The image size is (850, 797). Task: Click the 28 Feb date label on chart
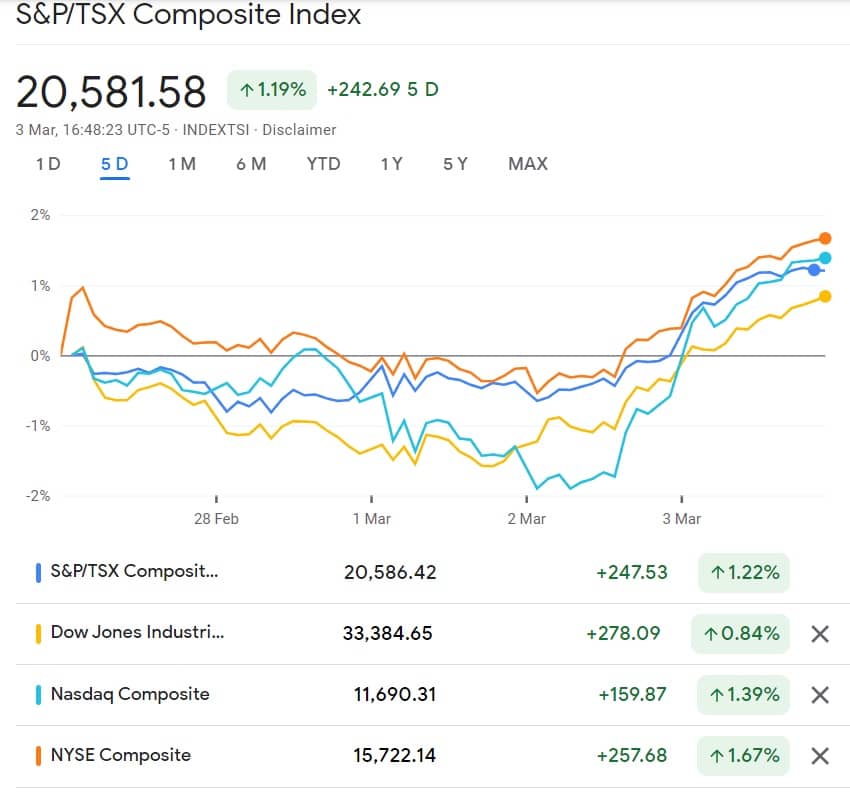pos(216,519)
